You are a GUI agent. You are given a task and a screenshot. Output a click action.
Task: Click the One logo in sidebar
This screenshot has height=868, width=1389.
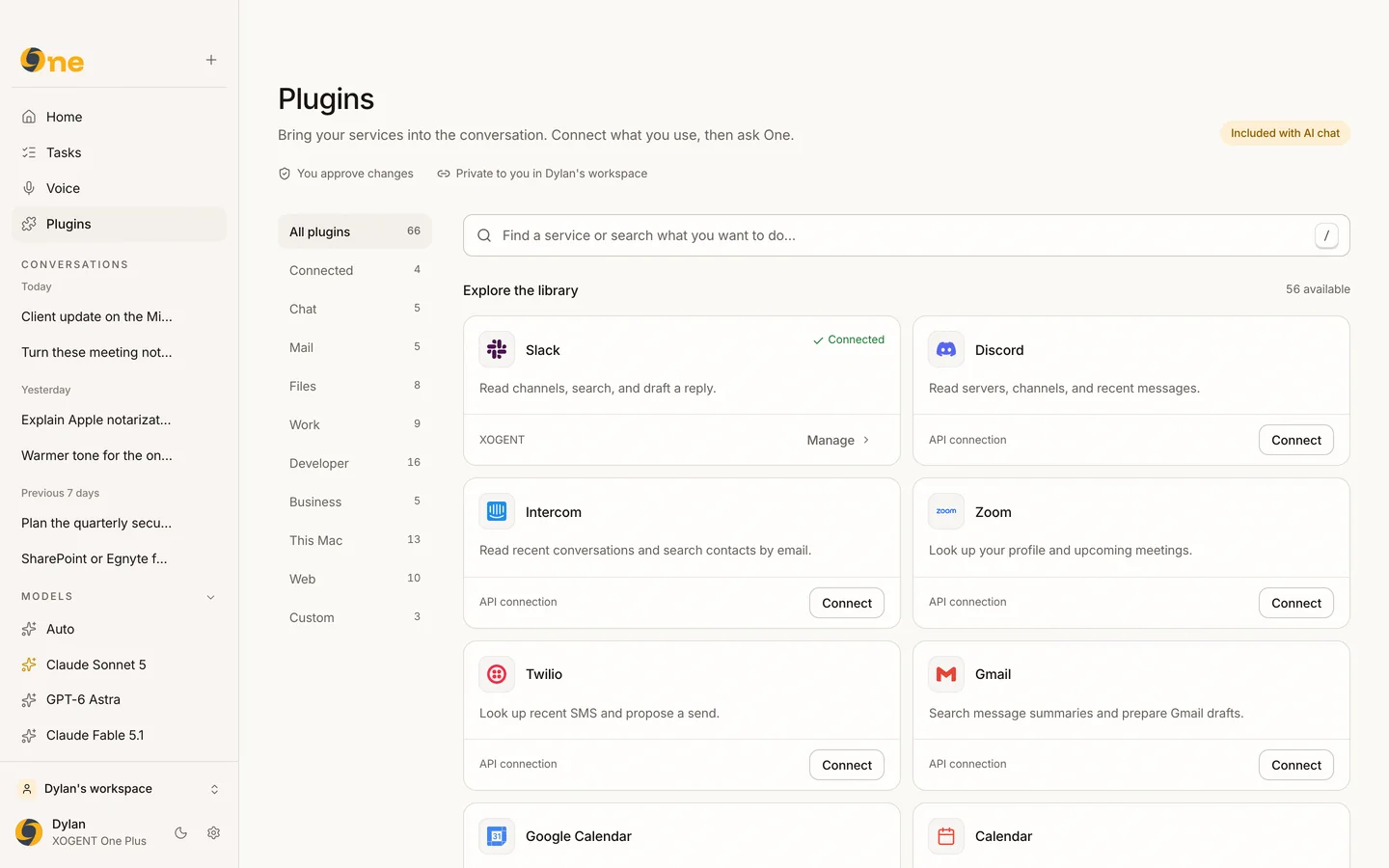tap(52, 61)
